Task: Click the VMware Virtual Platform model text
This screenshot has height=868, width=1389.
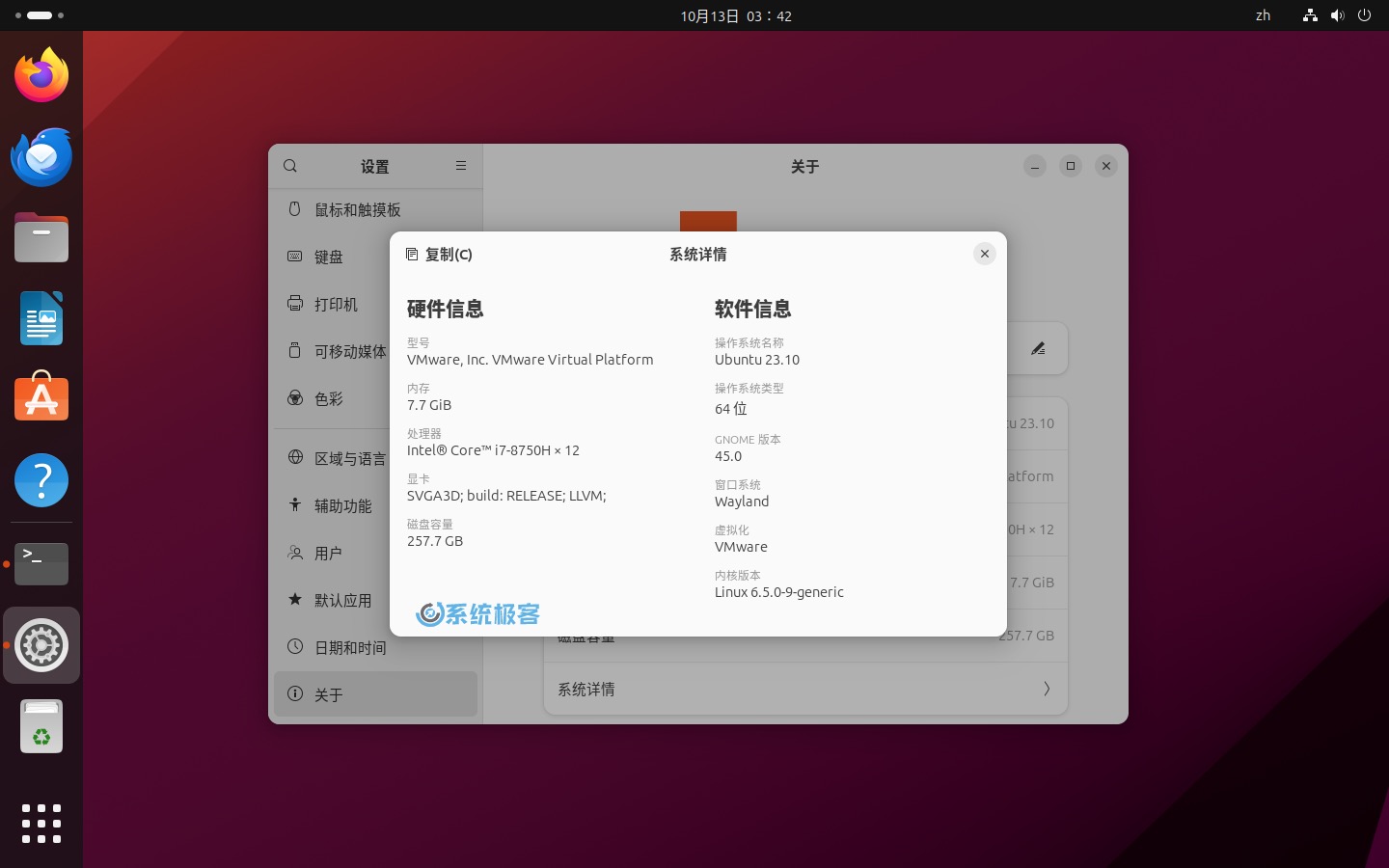Action: coord(530,360)
